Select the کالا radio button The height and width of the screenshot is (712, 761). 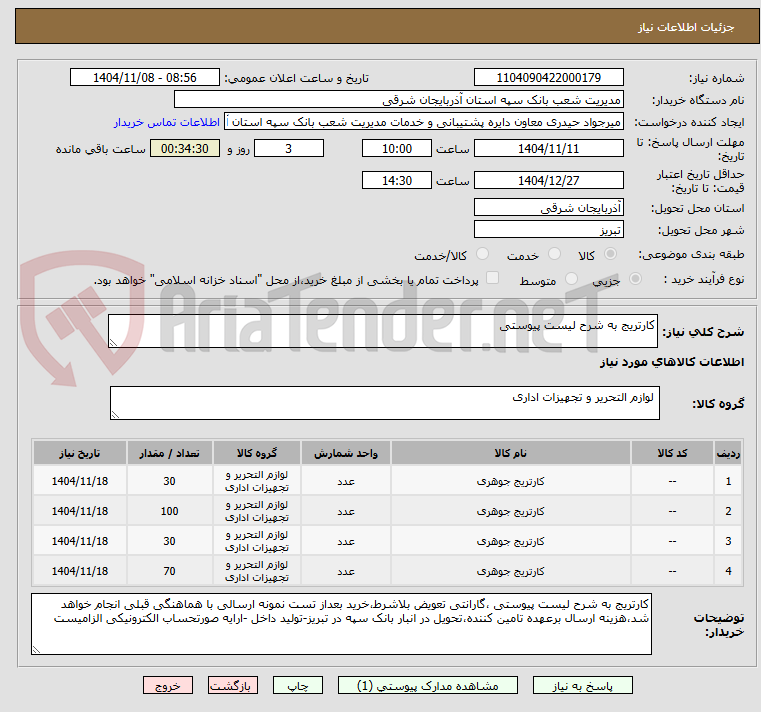[x=611, y=254]
